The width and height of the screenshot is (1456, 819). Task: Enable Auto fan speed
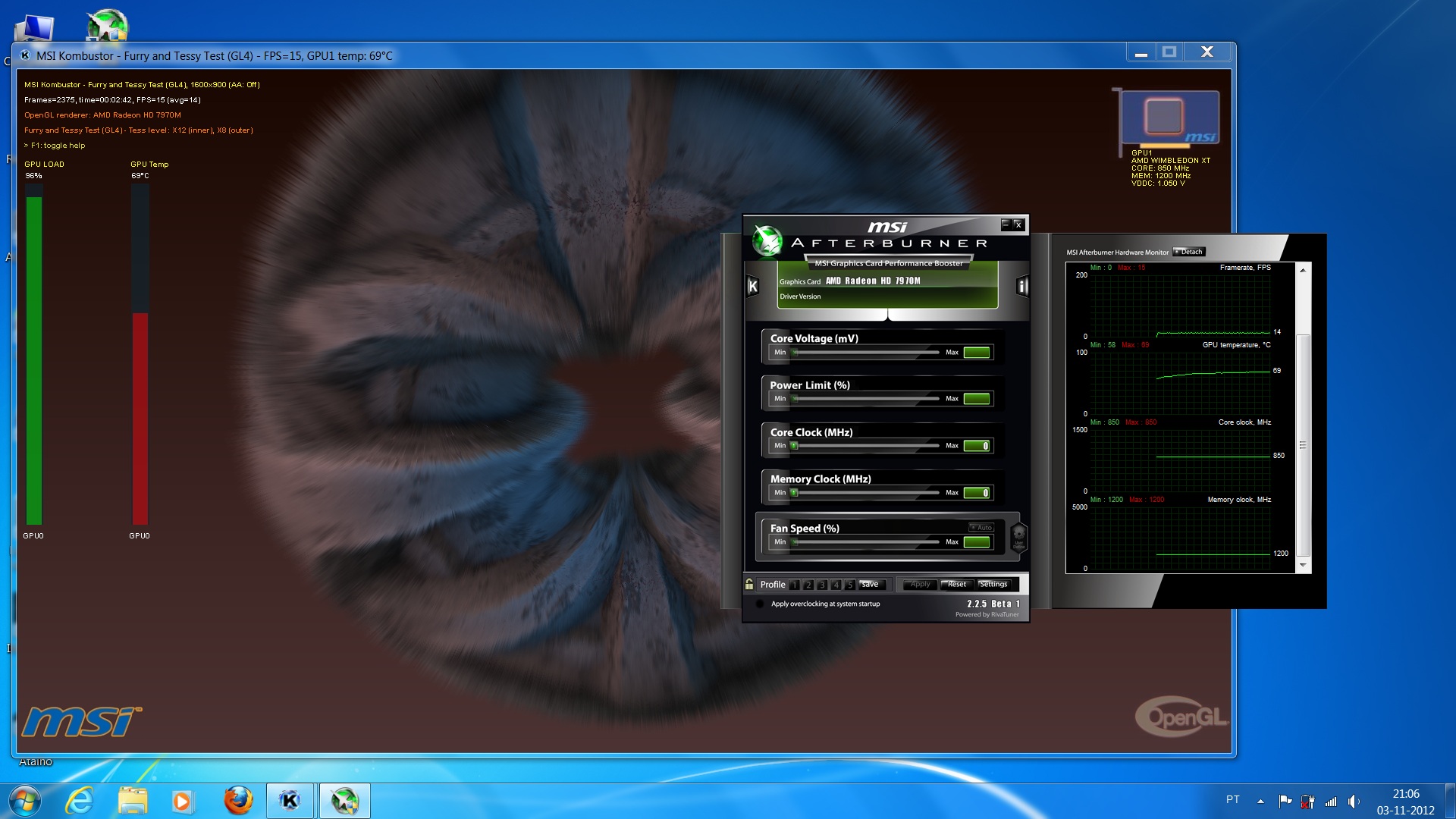tap(981, 527)
